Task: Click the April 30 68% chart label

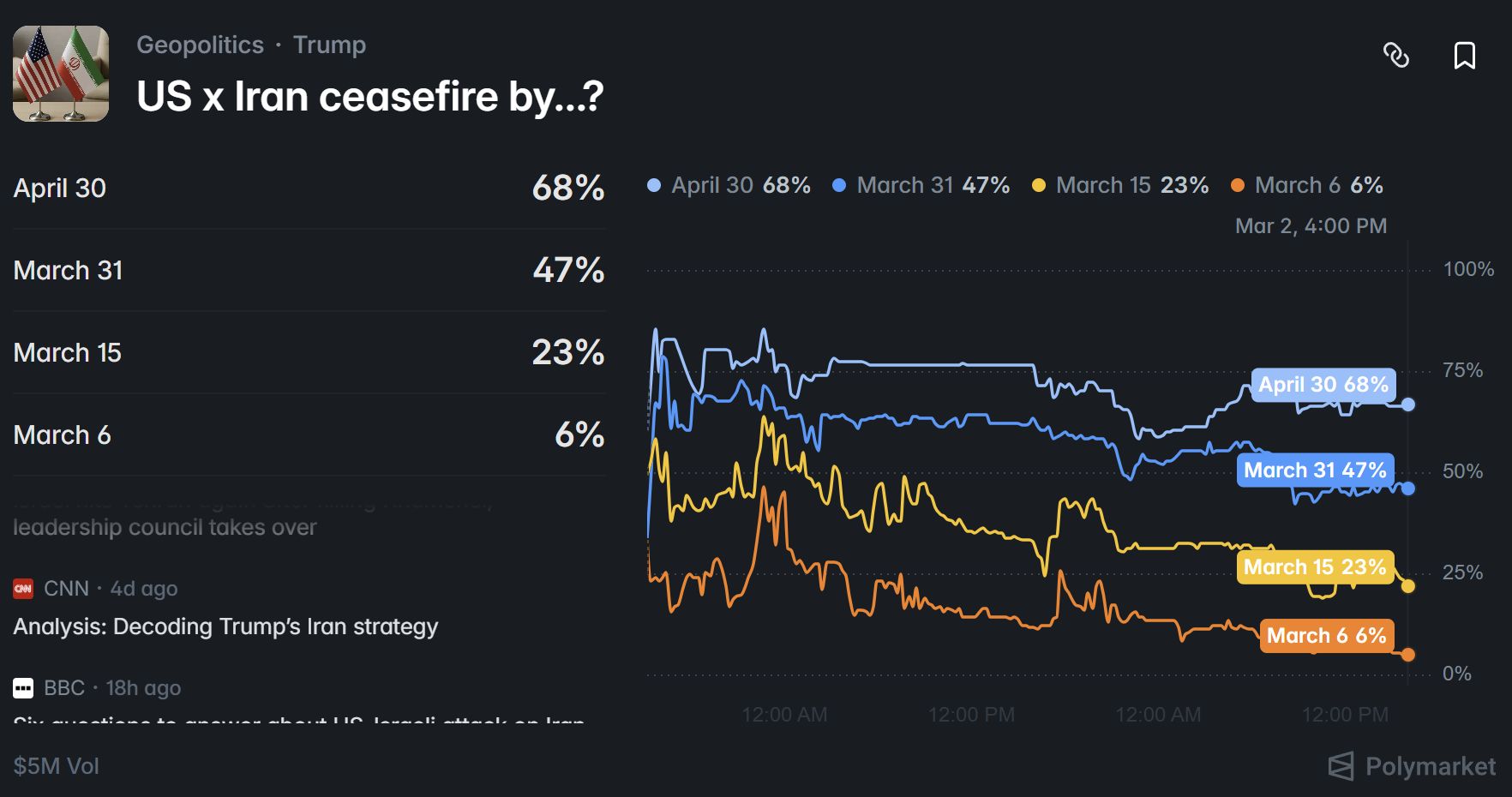Action: coord(1323,385)
